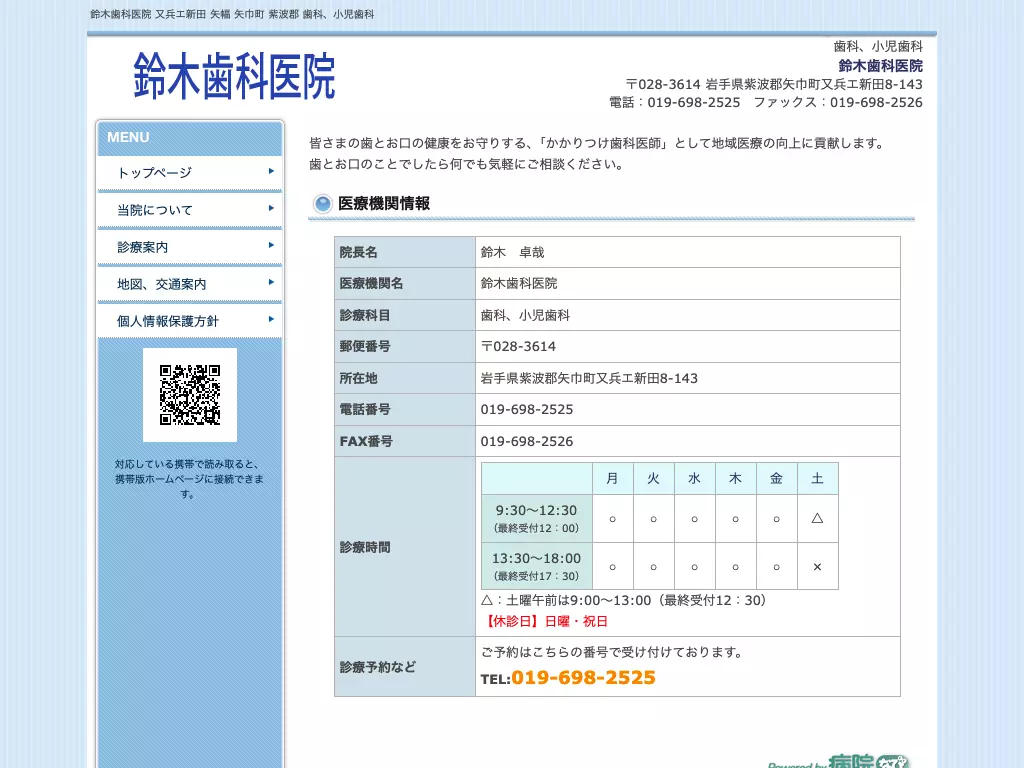Click the 鈴木歯科医院 logo title
The height and width of the screenshot is (768, 1024).
(x=234, y=76)
